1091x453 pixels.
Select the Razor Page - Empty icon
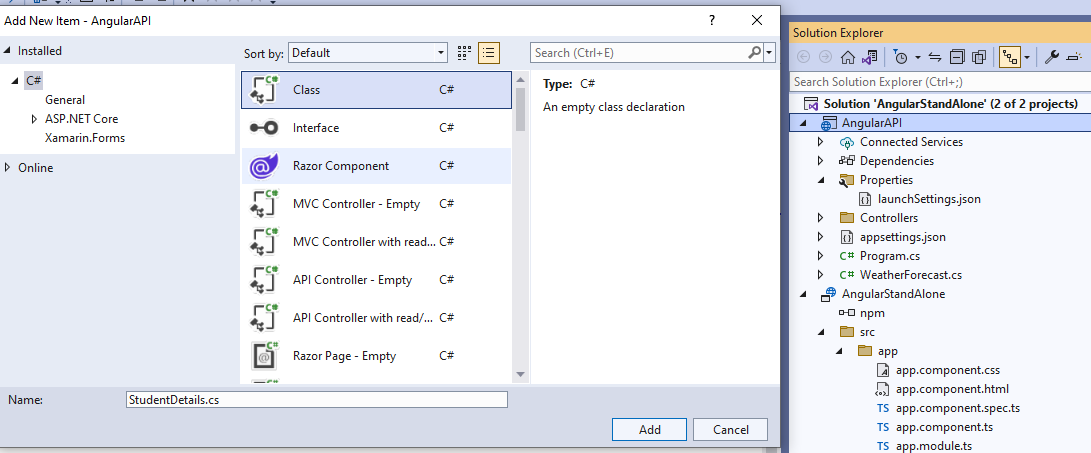264,356
